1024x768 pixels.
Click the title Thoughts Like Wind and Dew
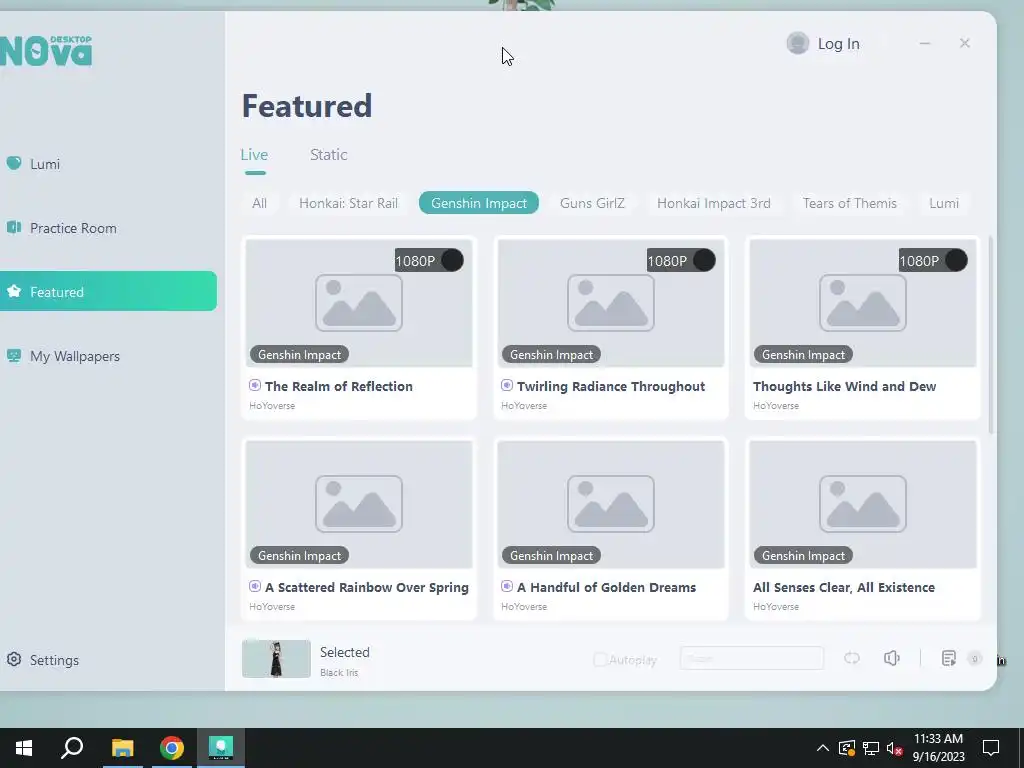(844, 386)
